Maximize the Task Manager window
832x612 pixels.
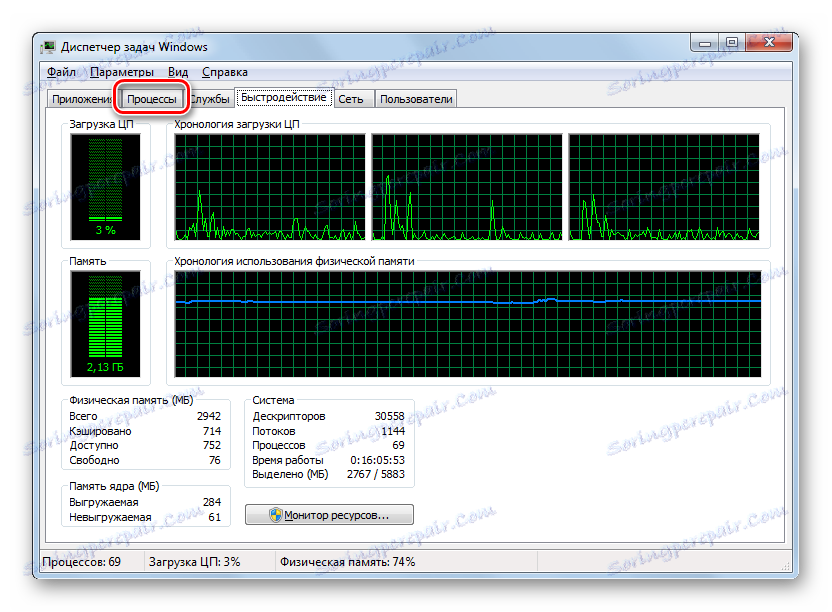(x=732, y=43)
